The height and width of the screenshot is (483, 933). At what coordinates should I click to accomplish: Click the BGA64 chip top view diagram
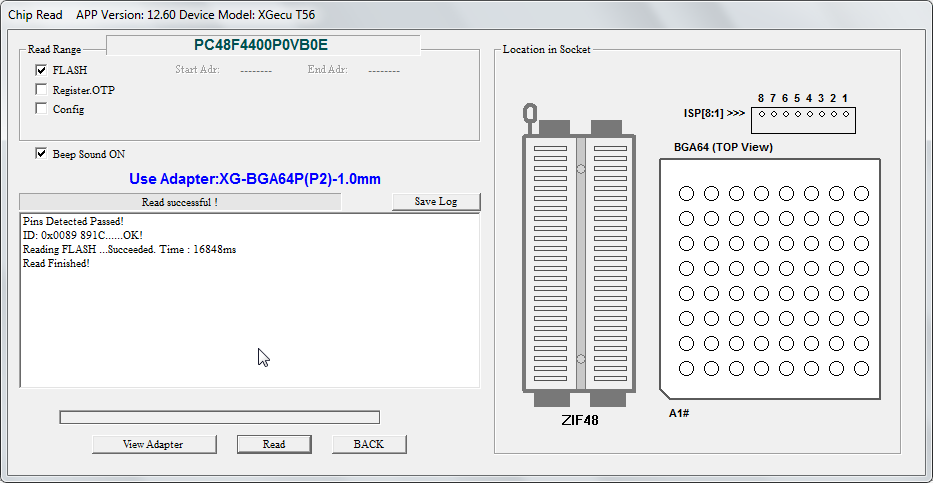770,280
